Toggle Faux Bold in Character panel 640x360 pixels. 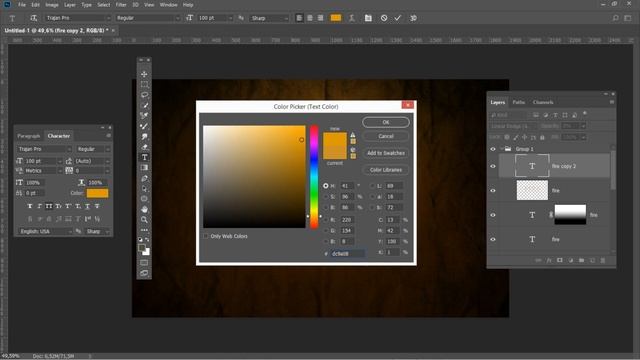tap(30, 206)
